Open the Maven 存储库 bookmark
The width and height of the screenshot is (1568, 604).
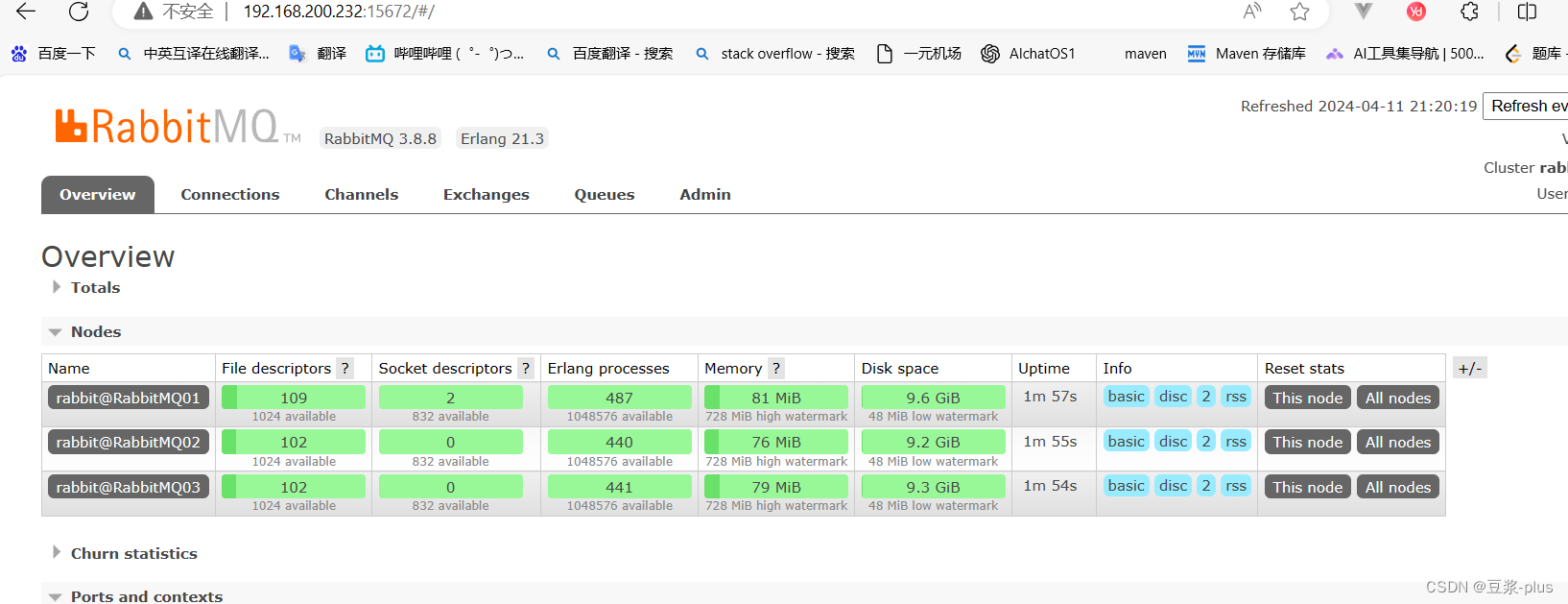click(1247, 54)
